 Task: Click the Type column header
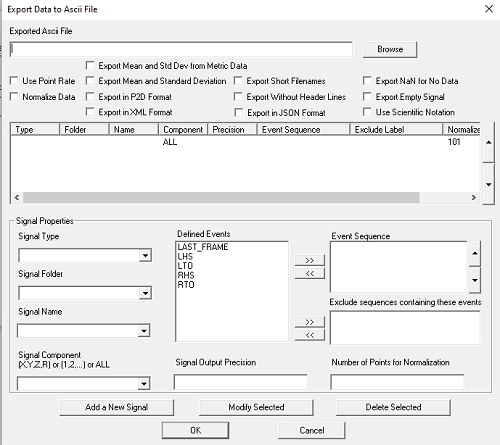click(35, 129)
